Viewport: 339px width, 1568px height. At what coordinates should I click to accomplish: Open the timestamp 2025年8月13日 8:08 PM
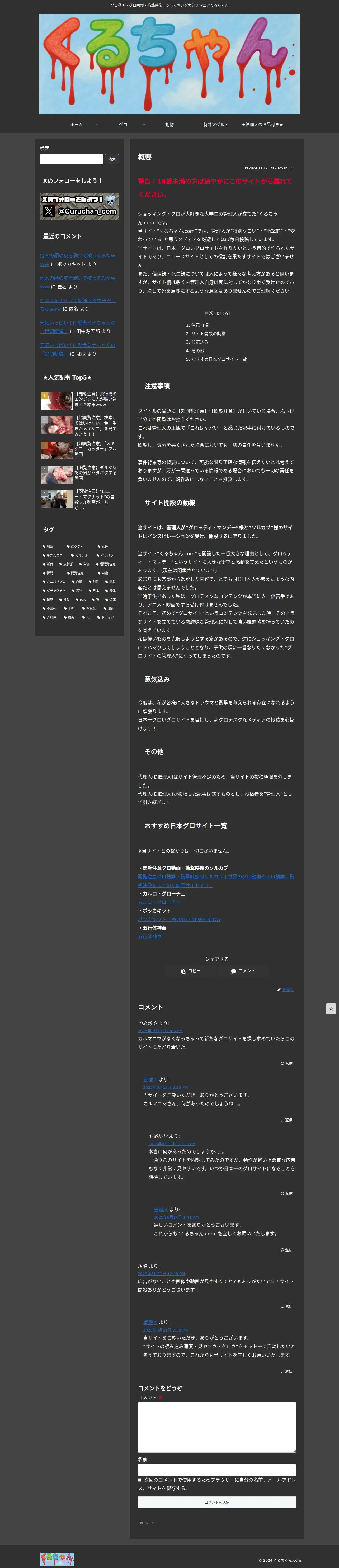pos(160,1031)
